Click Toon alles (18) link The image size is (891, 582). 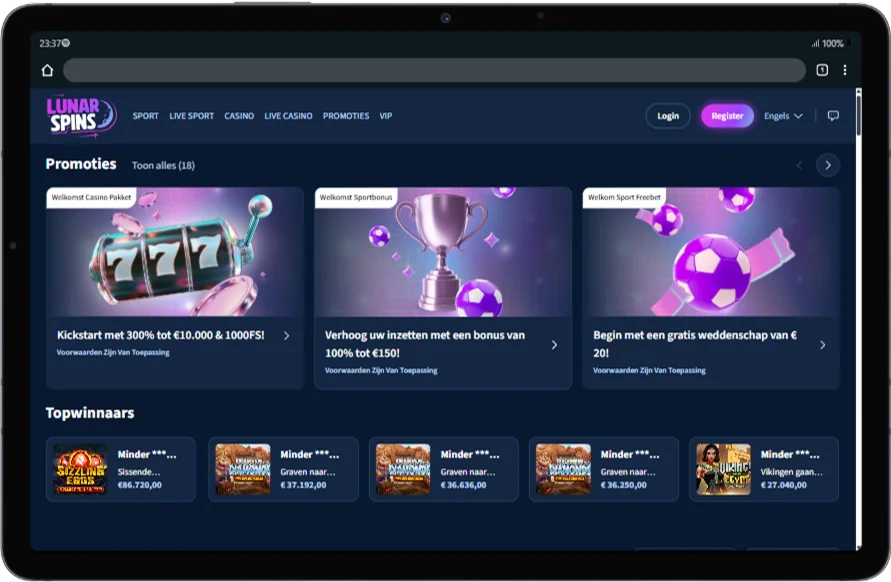pos(163,165)
